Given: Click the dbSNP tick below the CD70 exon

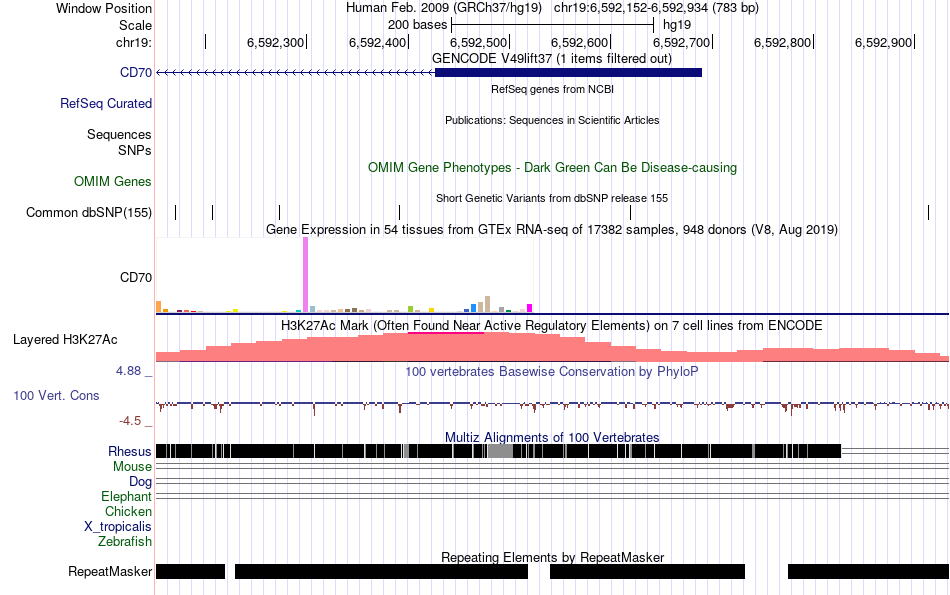Looking at the screenshot, I should pos(631,213).
